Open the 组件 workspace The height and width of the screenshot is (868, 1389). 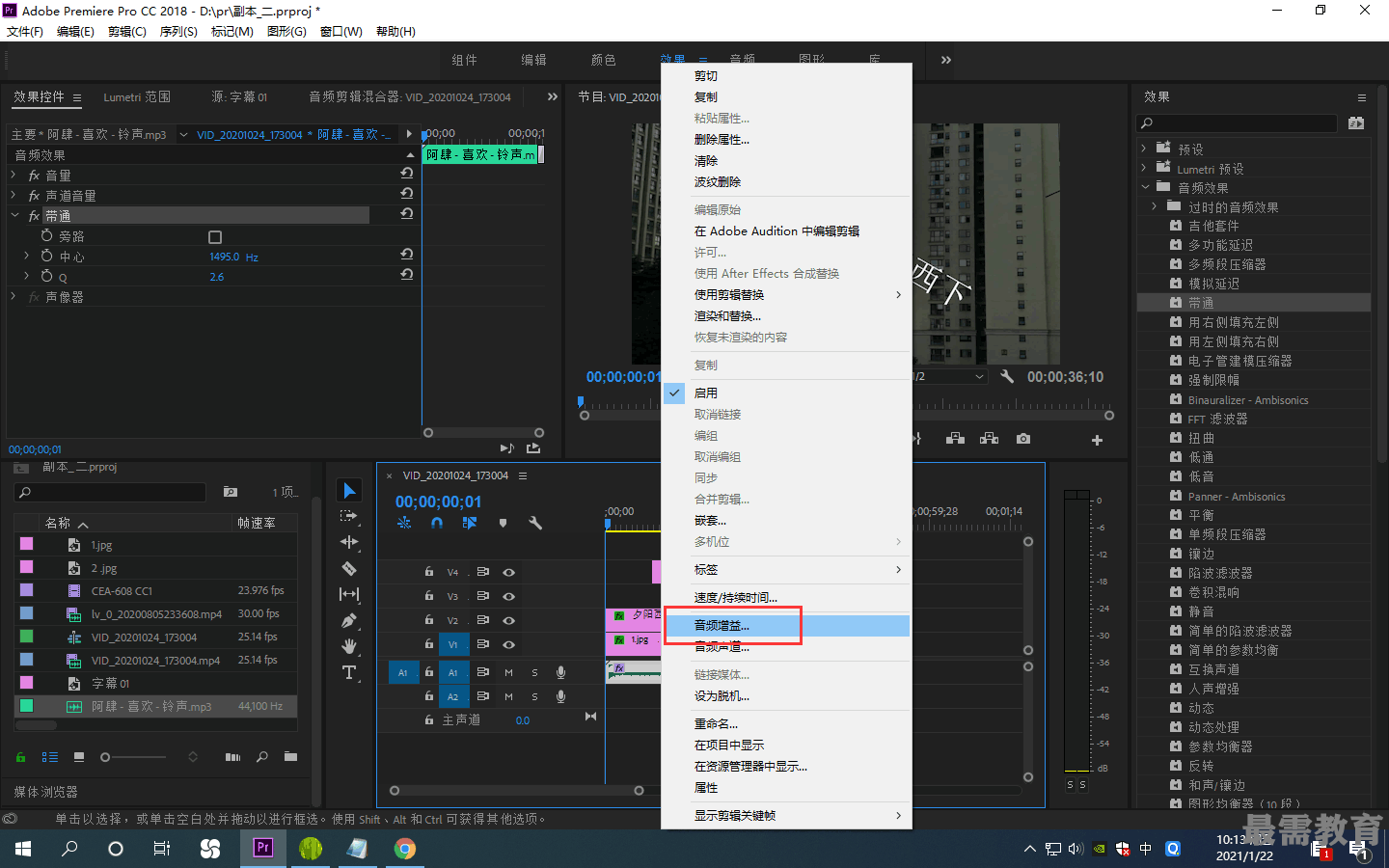pyautogui.click(x=465, y=60)
